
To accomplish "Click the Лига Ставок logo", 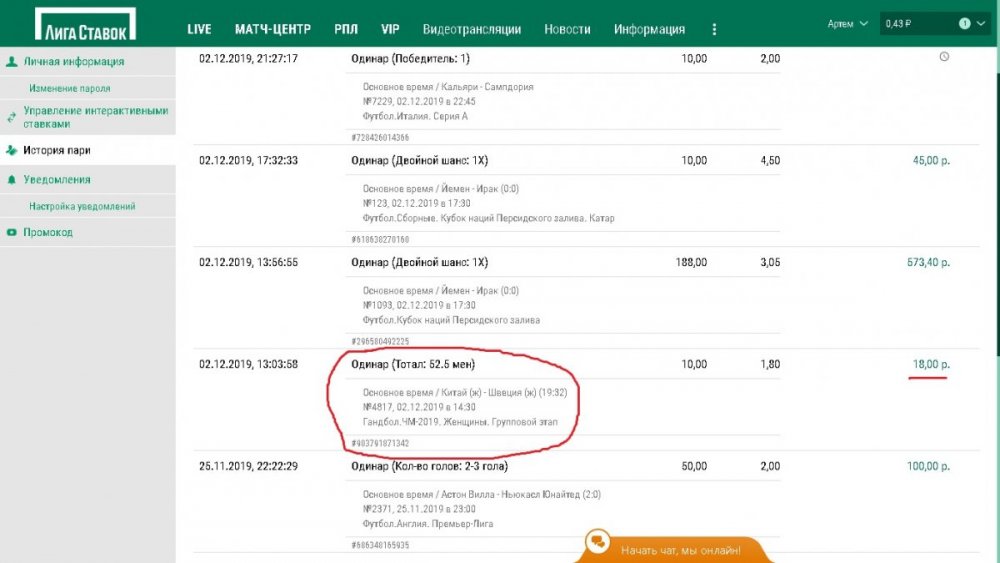I will tap(84, 24).
